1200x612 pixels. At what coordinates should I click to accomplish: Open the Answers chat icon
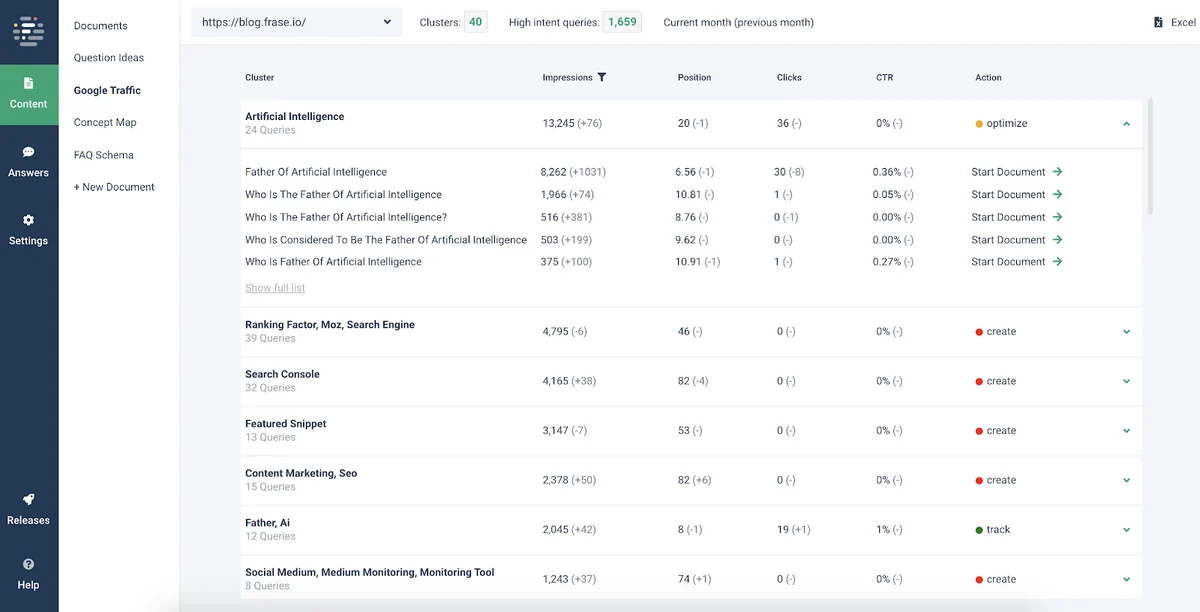tap(29, 152)
